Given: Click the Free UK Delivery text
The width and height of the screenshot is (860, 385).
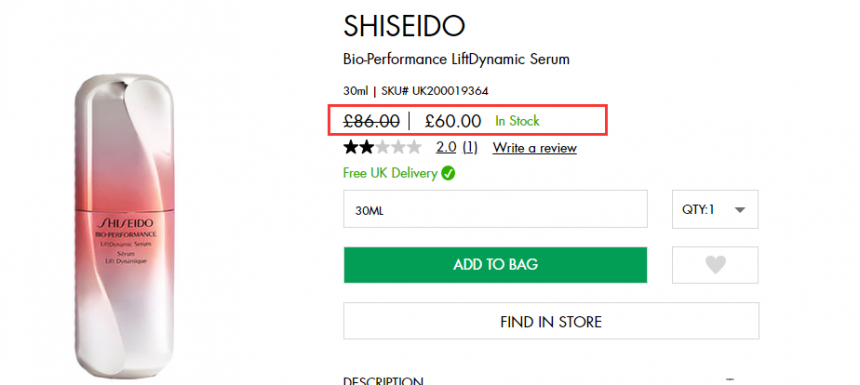Looking at the screenshot, I should pos(390,173).
